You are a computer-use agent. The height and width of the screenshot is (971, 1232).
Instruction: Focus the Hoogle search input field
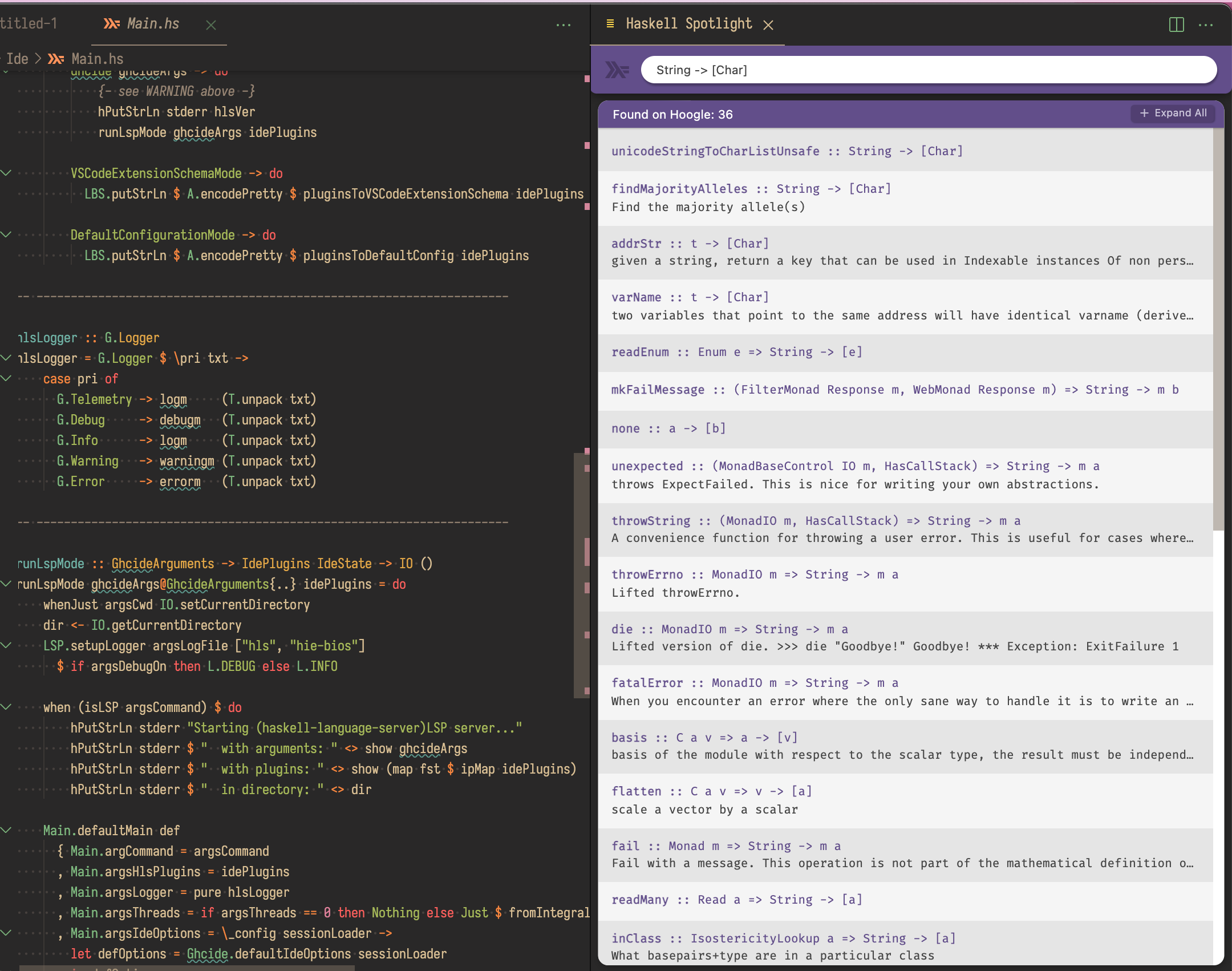928,70
